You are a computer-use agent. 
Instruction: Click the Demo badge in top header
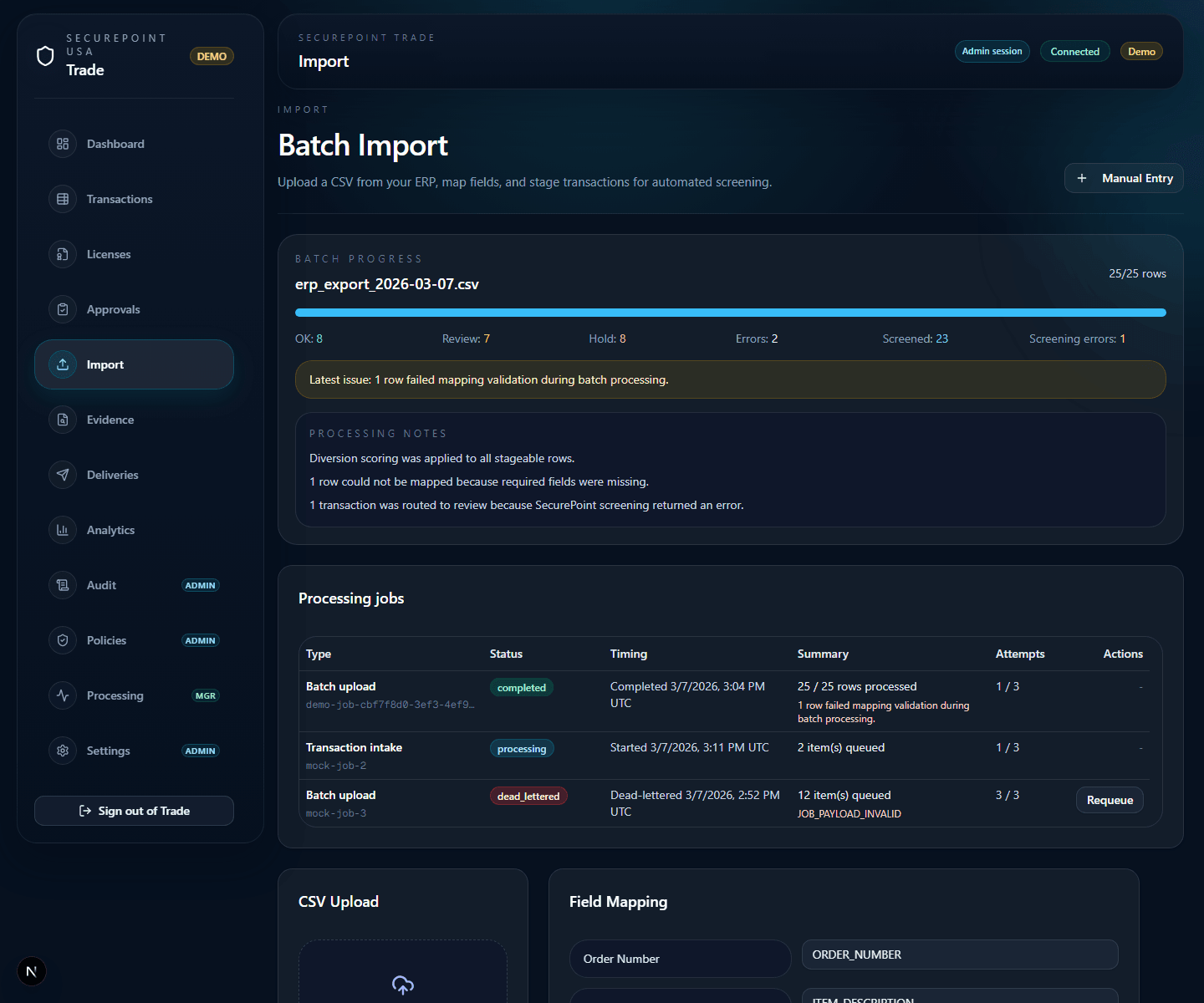pyautogui.click(x=1141, y=51)
